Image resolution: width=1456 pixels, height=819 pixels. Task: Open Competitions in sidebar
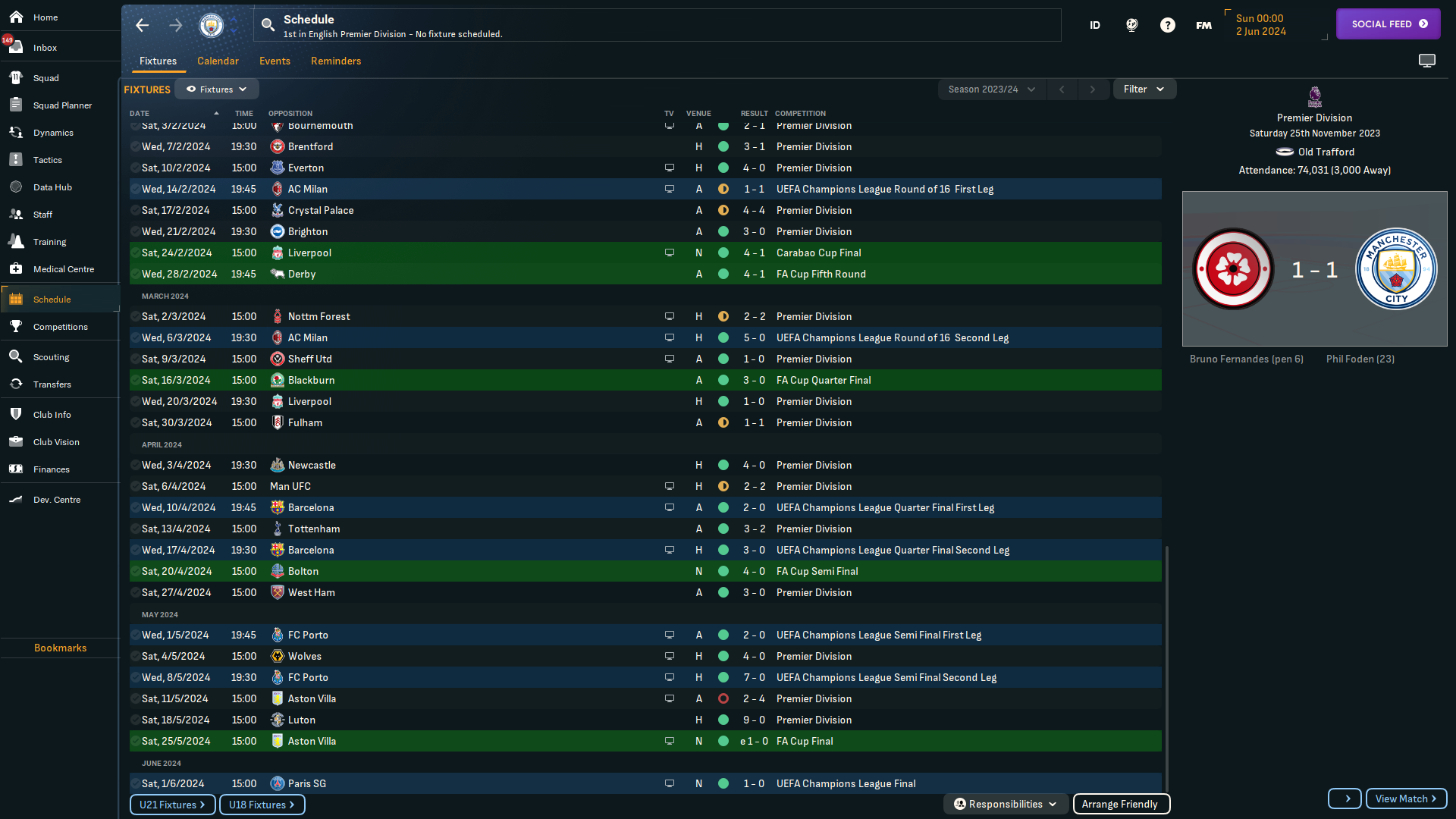click(59, 326)
